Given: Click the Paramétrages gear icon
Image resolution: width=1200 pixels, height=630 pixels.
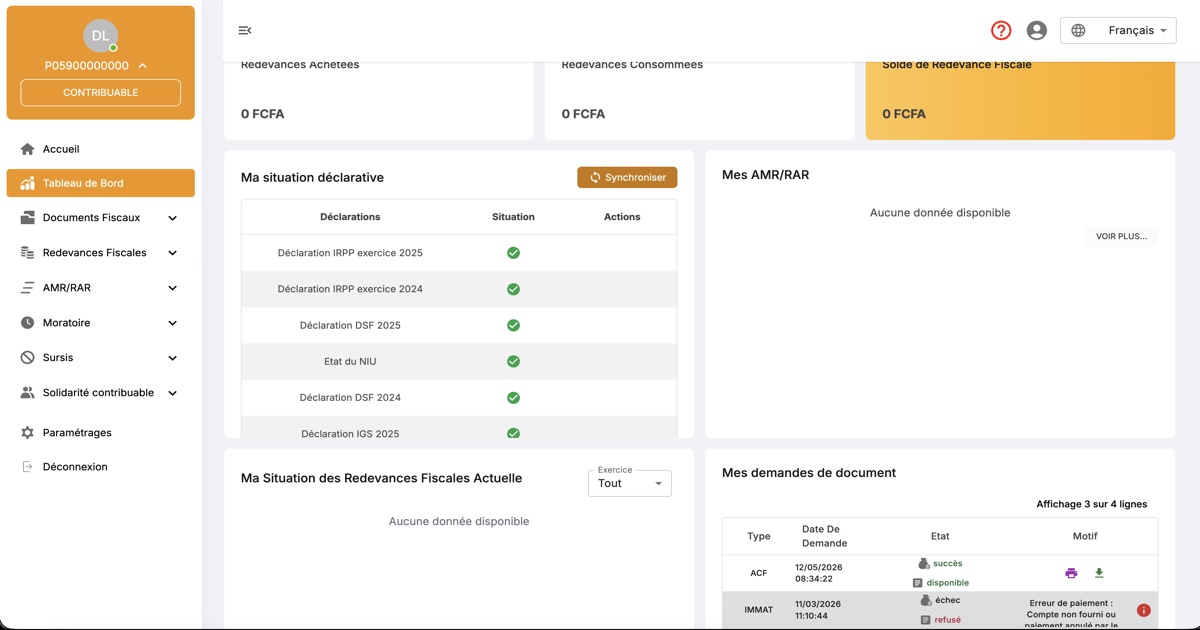Looking at the screenshot, I should [27, 433].
